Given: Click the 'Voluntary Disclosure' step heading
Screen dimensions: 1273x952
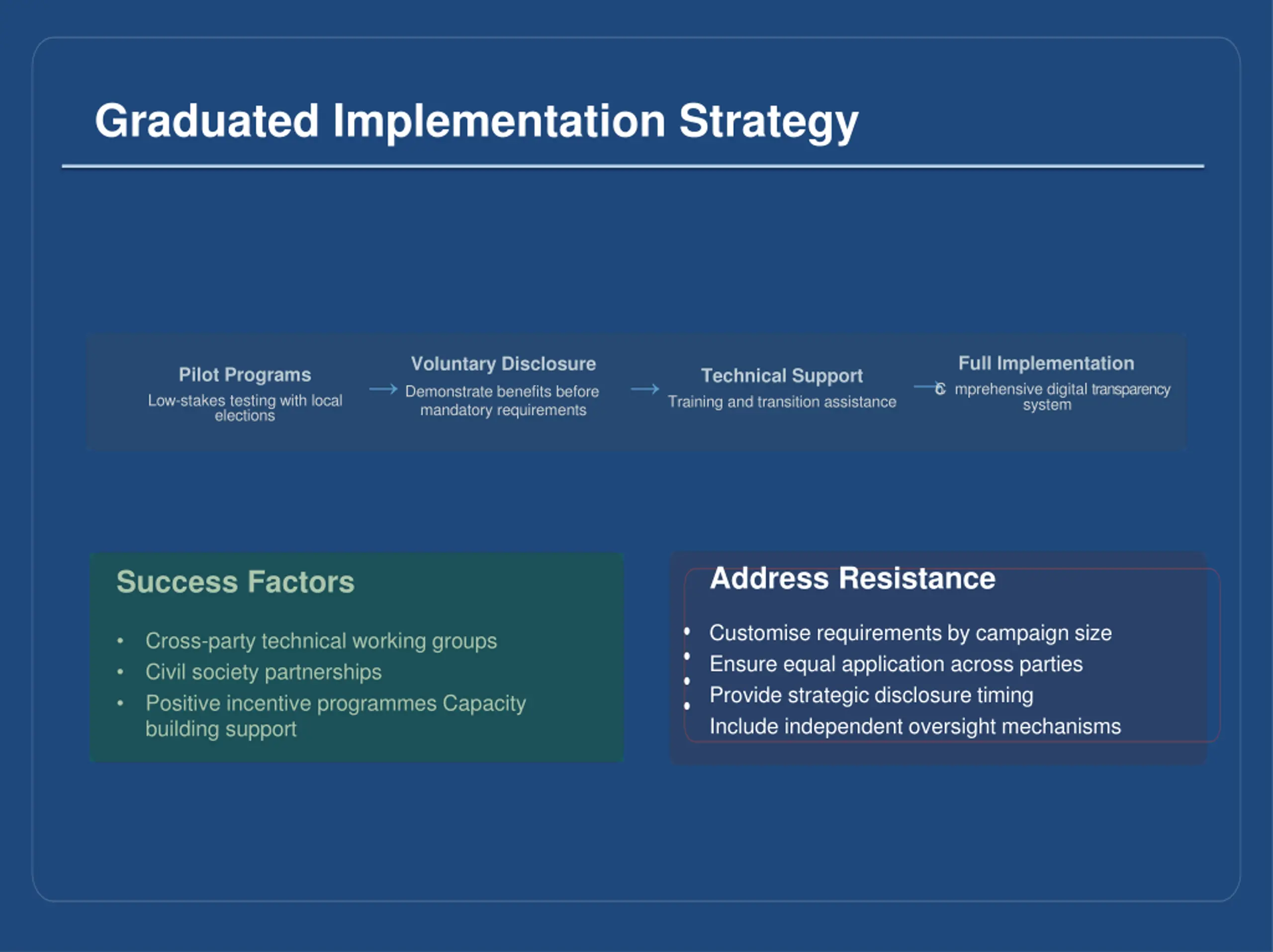Looking at the screenshot, I should [504, 364].
